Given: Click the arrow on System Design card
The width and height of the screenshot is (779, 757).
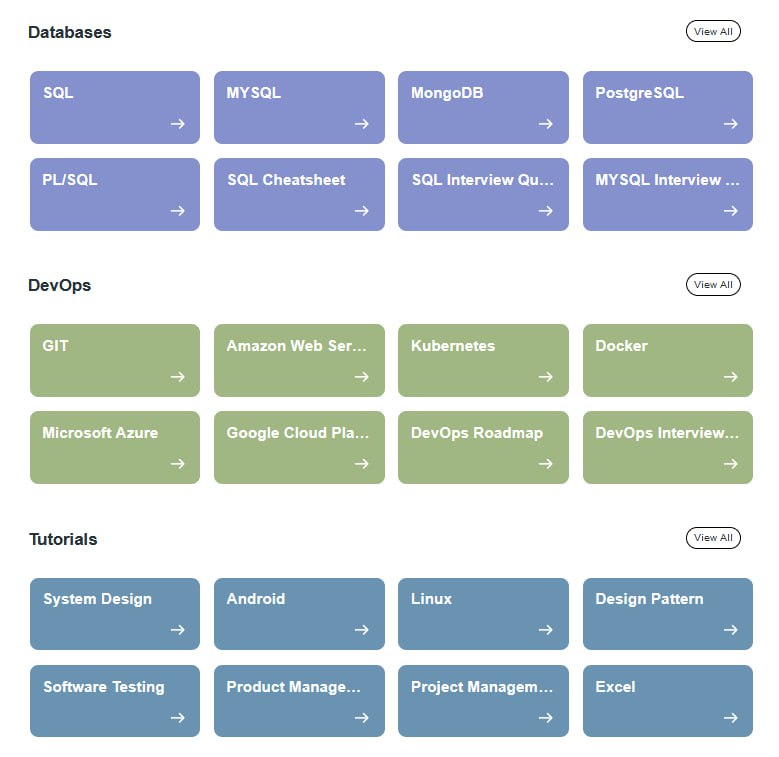Looking at the screenshot, I should click(177, 630).
